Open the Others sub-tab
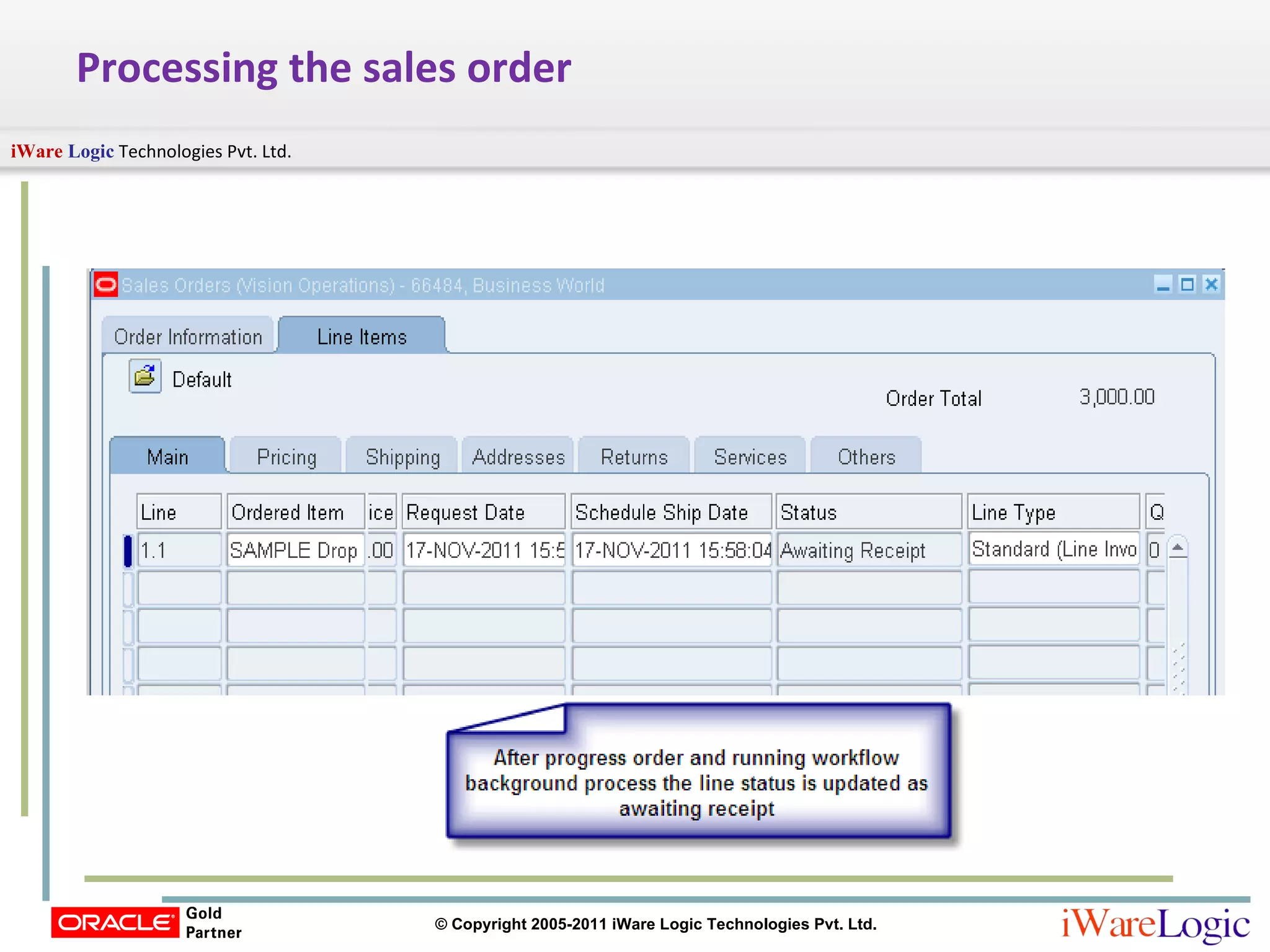1270x952 pixels. (x=866, y=456)
